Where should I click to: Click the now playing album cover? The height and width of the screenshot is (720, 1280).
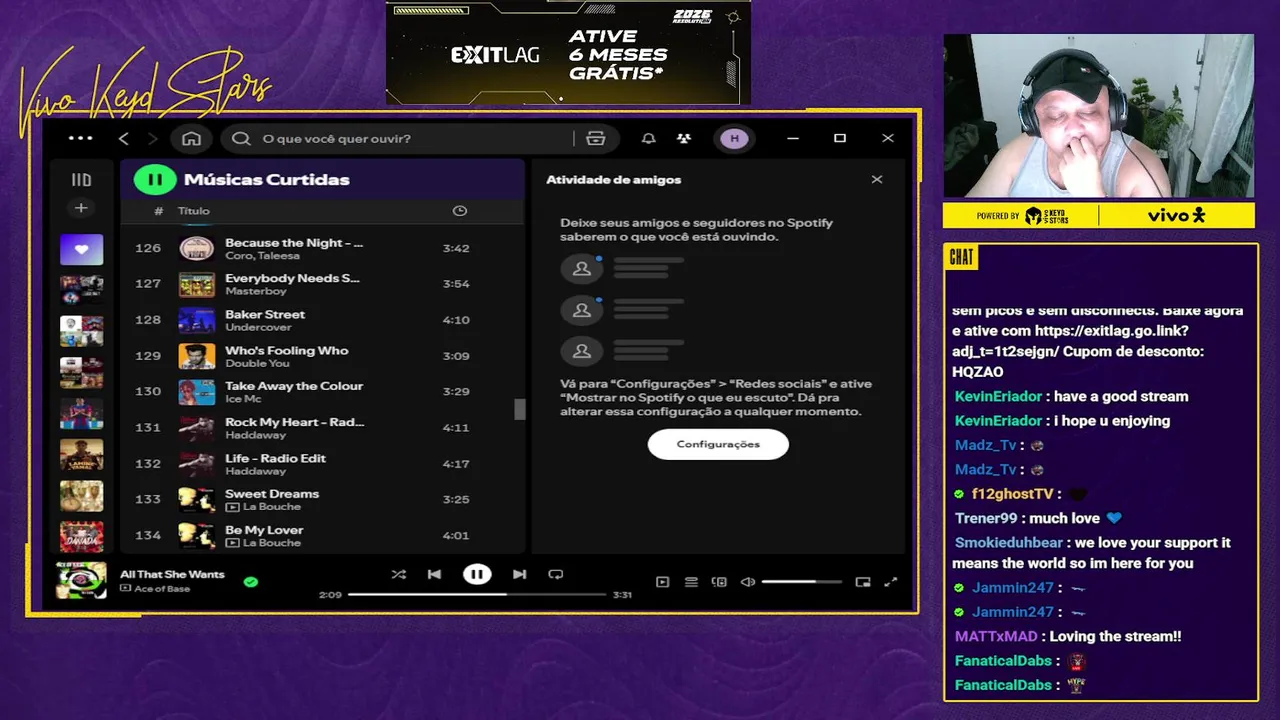pyautogui.click(x=81, y=581)
